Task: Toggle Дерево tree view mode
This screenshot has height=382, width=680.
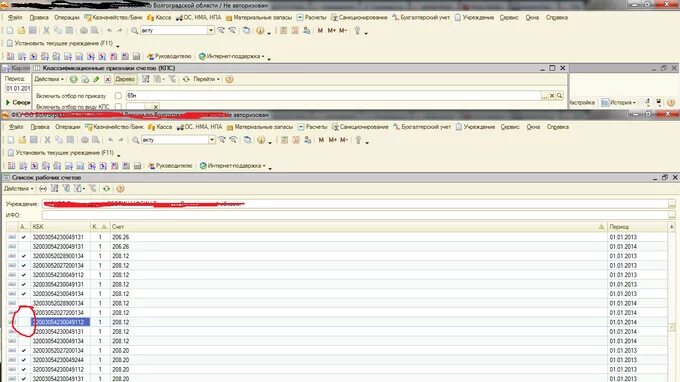Action: [125, 79]
